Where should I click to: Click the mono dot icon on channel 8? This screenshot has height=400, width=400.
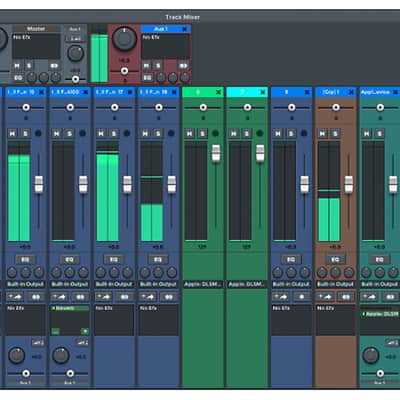(x=301, y=296)
